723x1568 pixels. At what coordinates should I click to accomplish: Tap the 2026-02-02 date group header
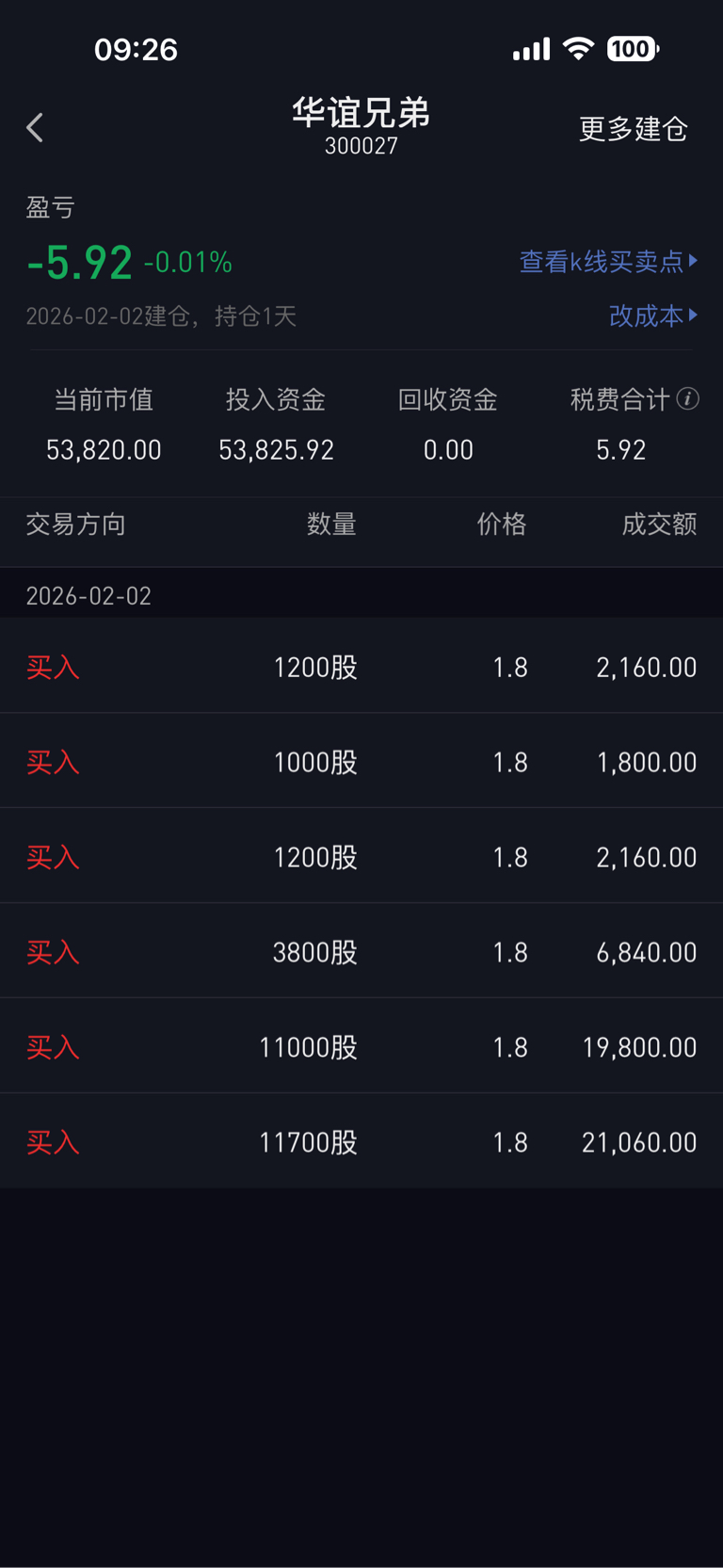pyautogui.click(x=88, y=596)
